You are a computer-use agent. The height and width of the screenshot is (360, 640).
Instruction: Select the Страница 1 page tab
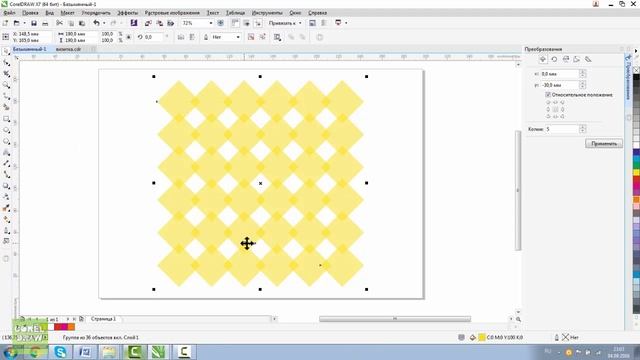(x=103, y=319)
